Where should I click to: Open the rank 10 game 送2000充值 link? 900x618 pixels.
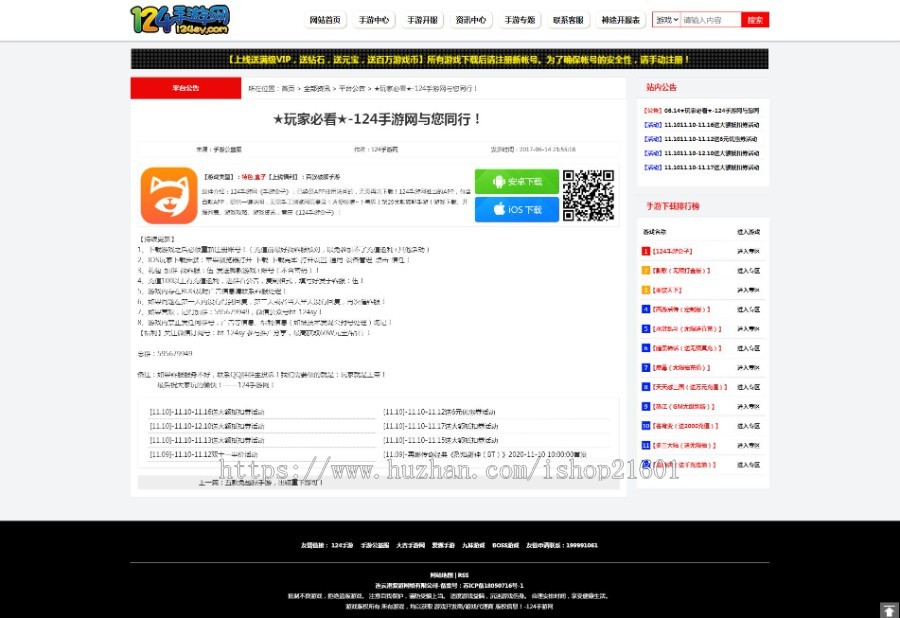(x=685, y=426)
